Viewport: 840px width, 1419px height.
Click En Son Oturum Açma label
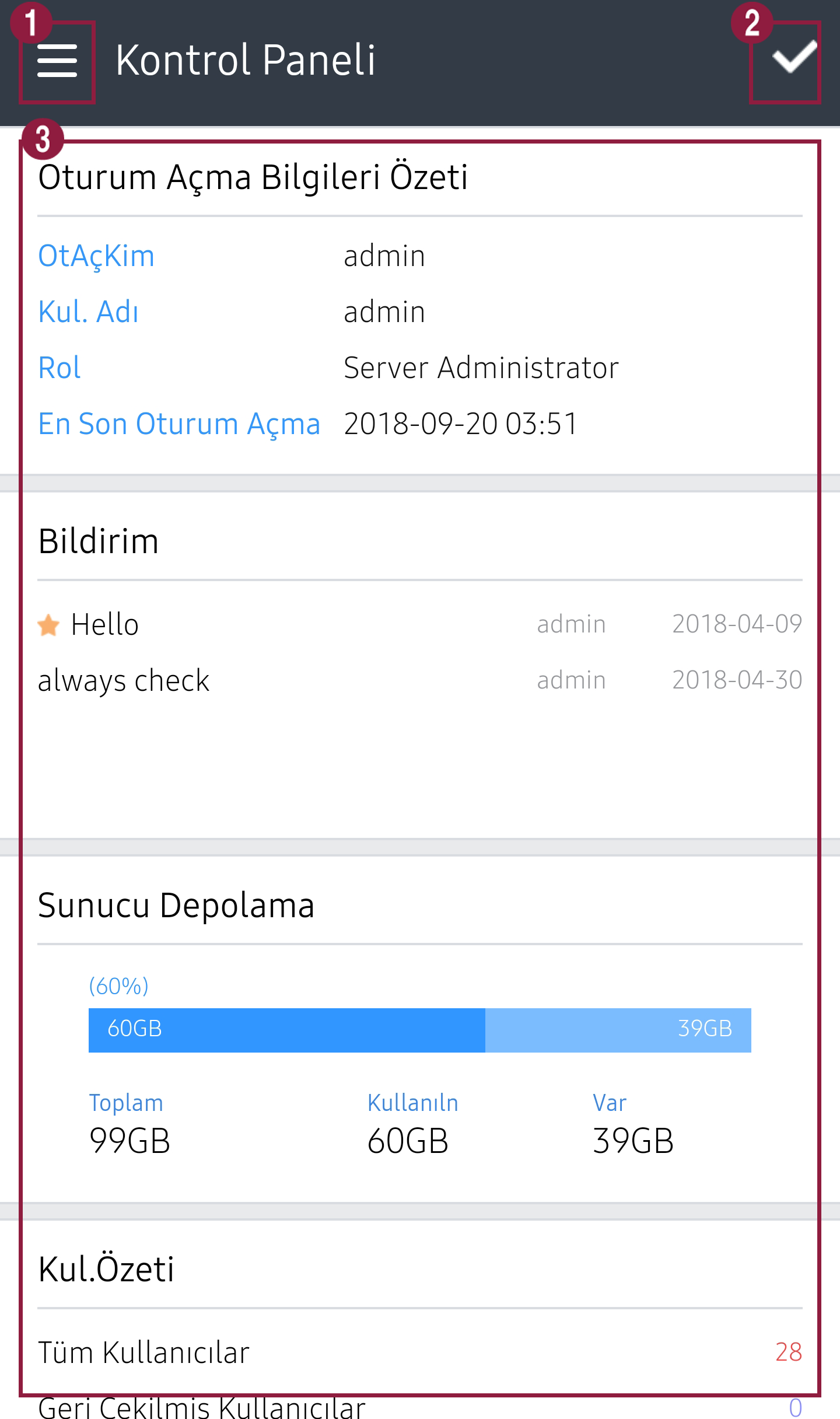(x=179, y=424)
